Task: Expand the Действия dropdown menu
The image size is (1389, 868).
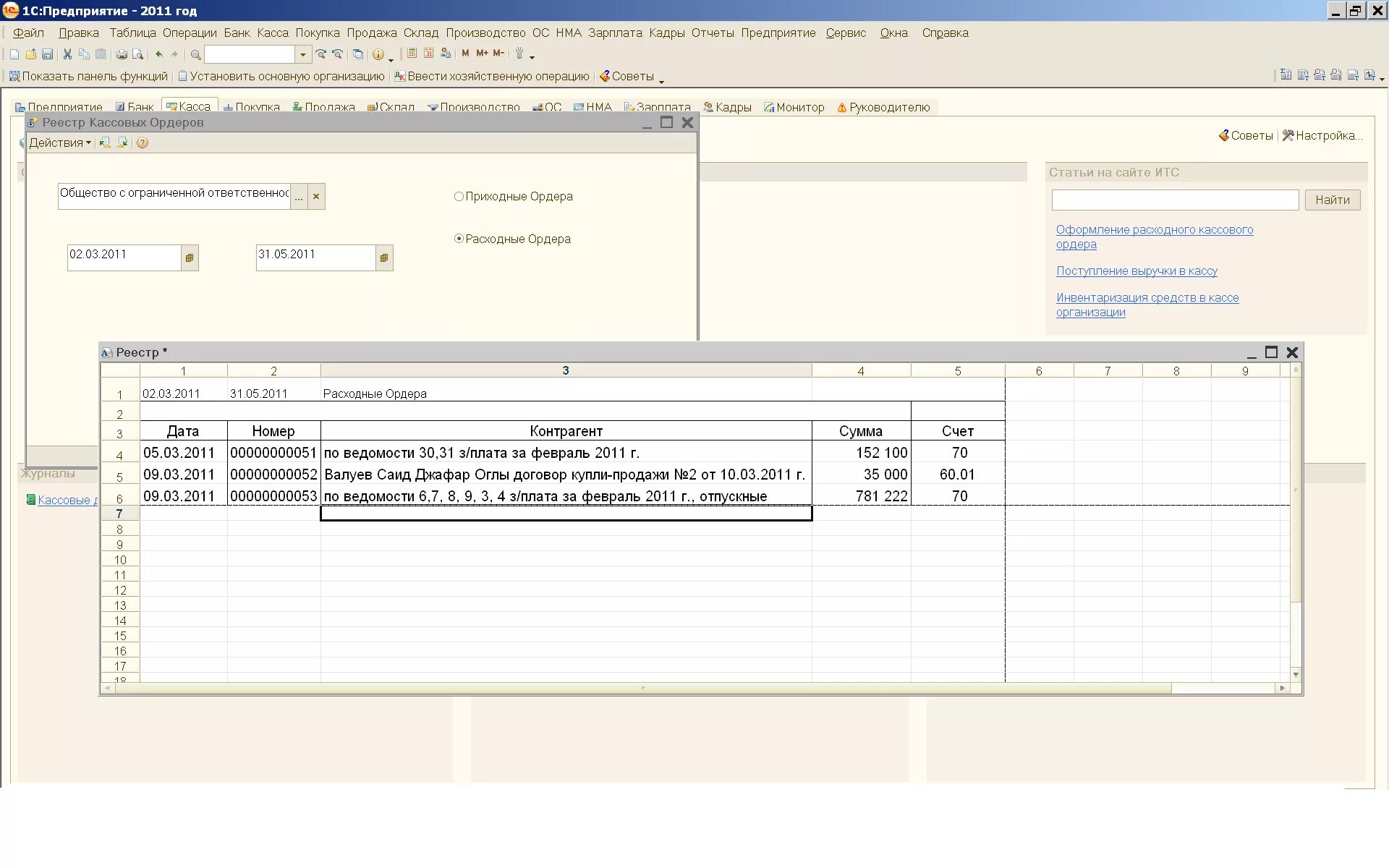Action: pyautogui.click(x=60, y=143)
